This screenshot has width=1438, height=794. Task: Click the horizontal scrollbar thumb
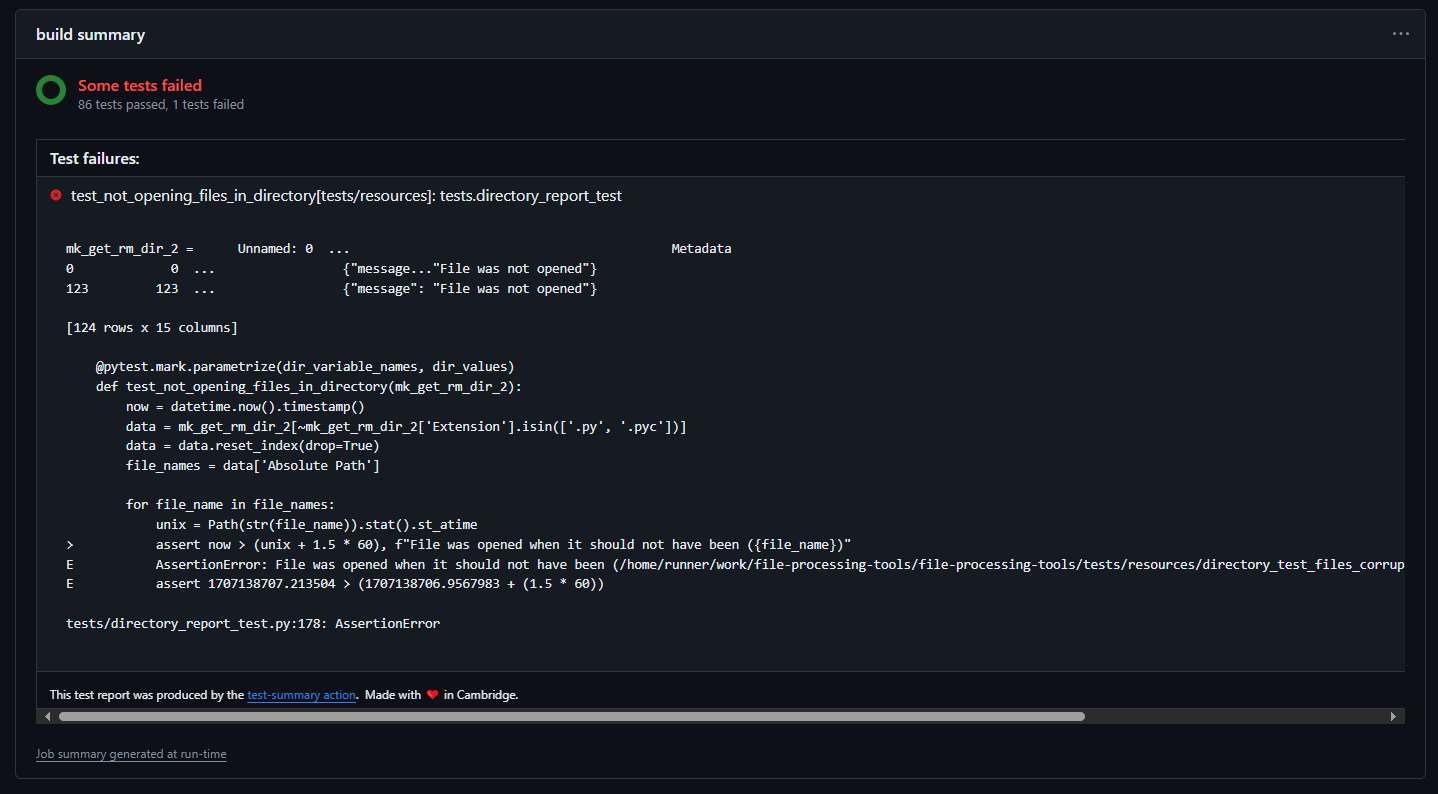click(x=570, y=716)
